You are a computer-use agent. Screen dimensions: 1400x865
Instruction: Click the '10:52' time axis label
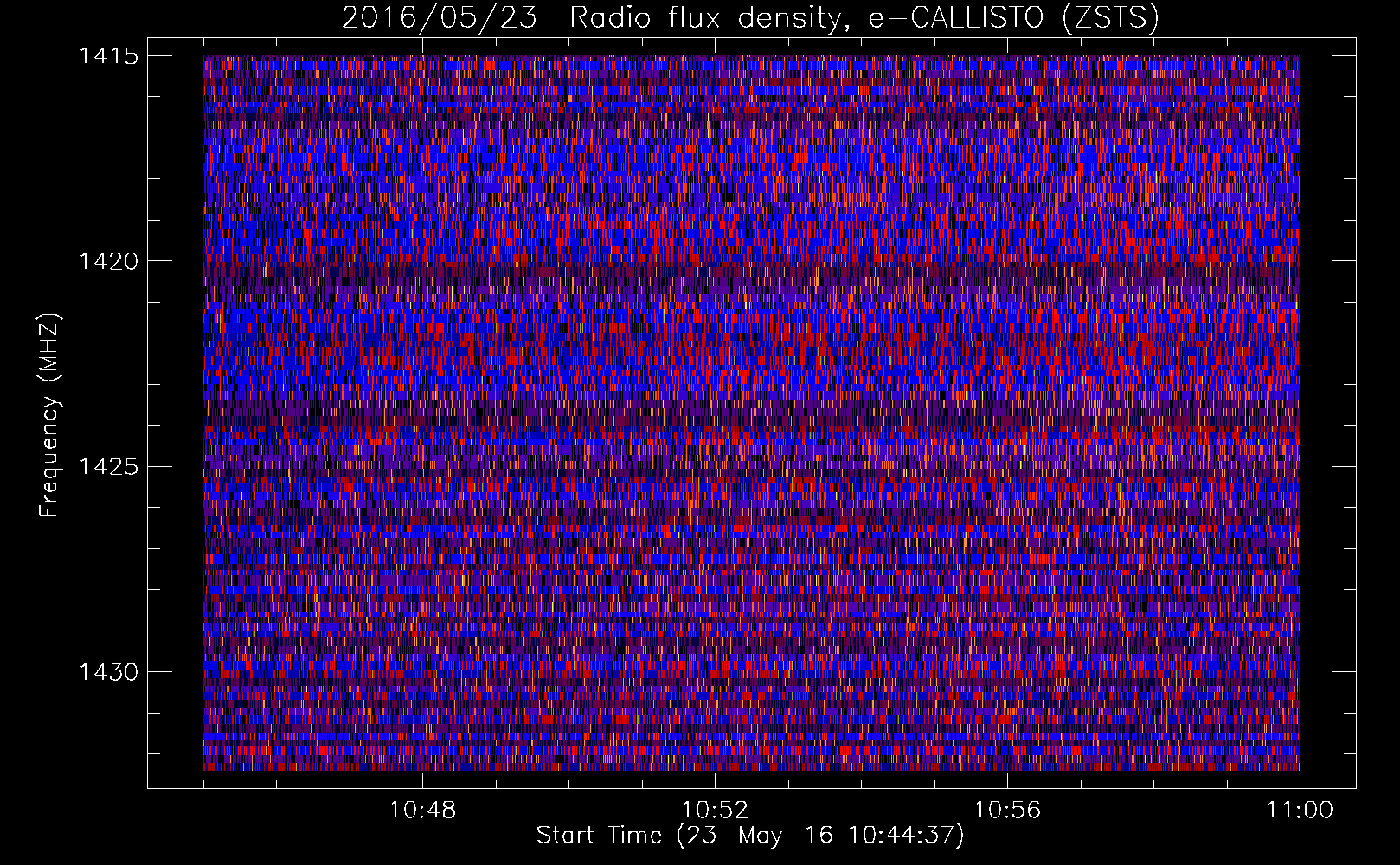click(x=715, y=811)
